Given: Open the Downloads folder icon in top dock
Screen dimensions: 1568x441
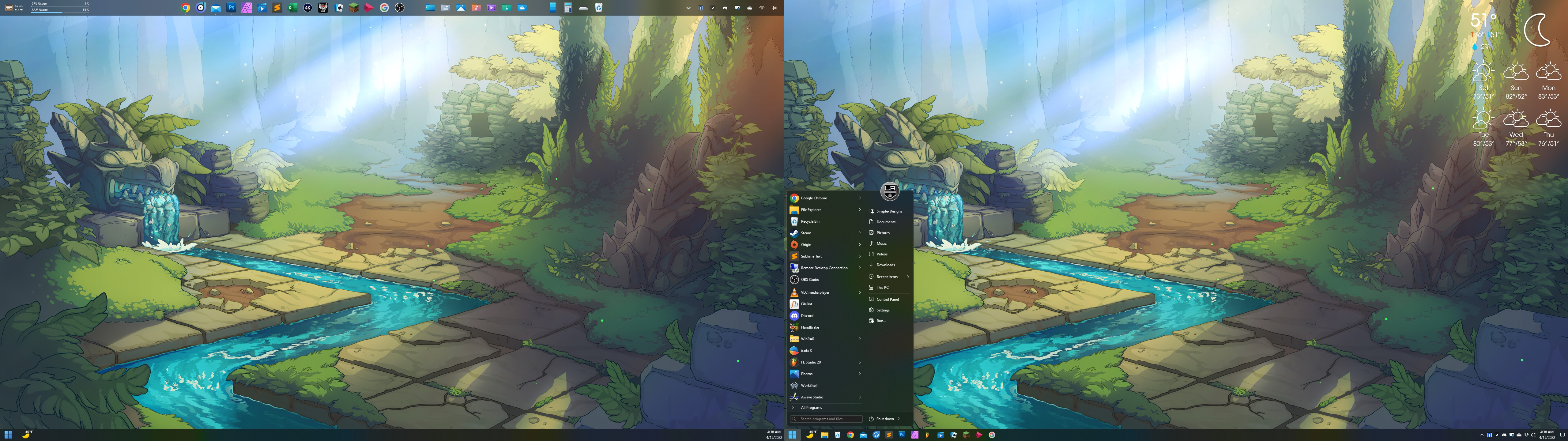Looking at the screenshot, I should point(507,8).
